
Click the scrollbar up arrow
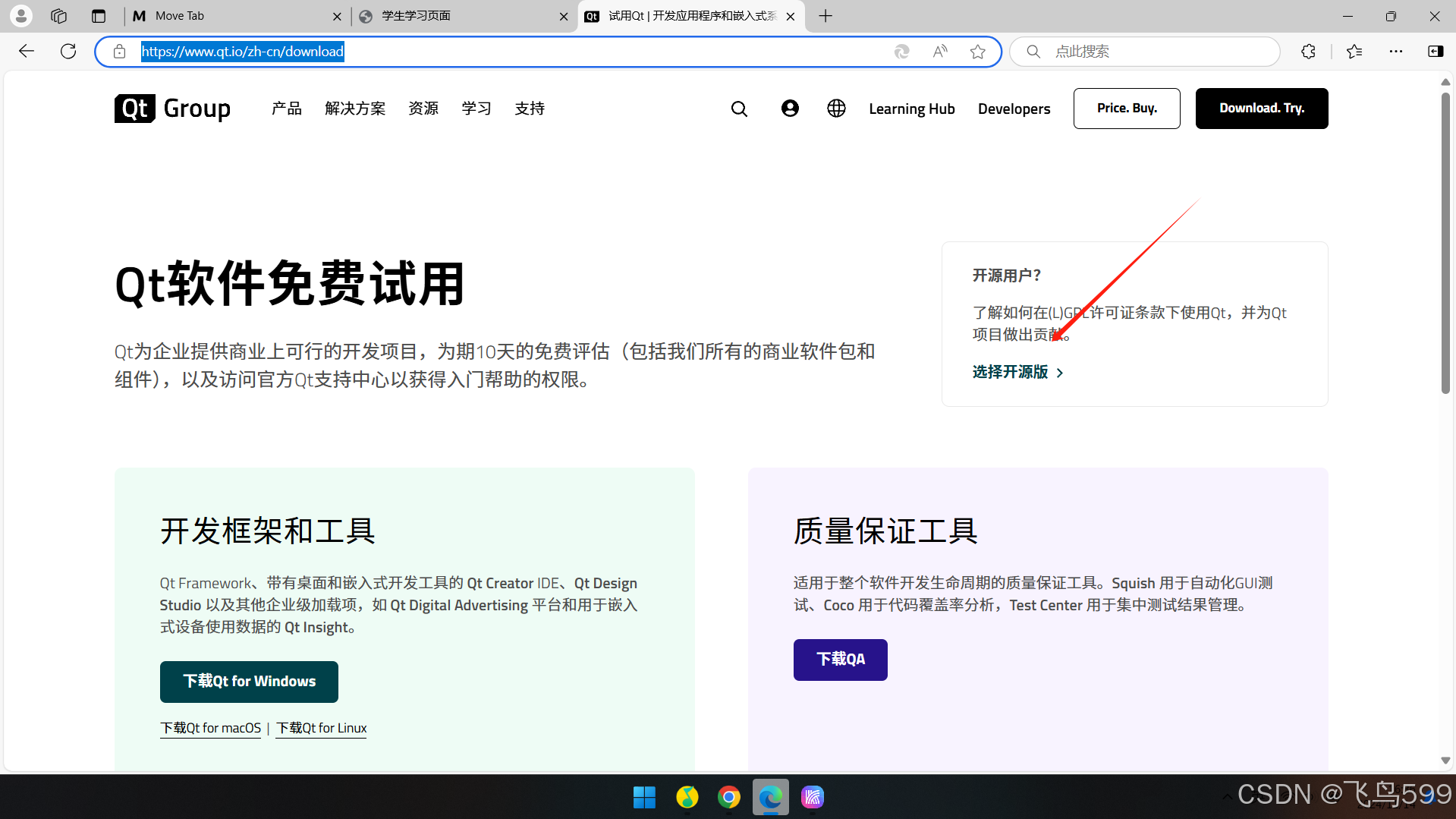tap(1445, 81)
